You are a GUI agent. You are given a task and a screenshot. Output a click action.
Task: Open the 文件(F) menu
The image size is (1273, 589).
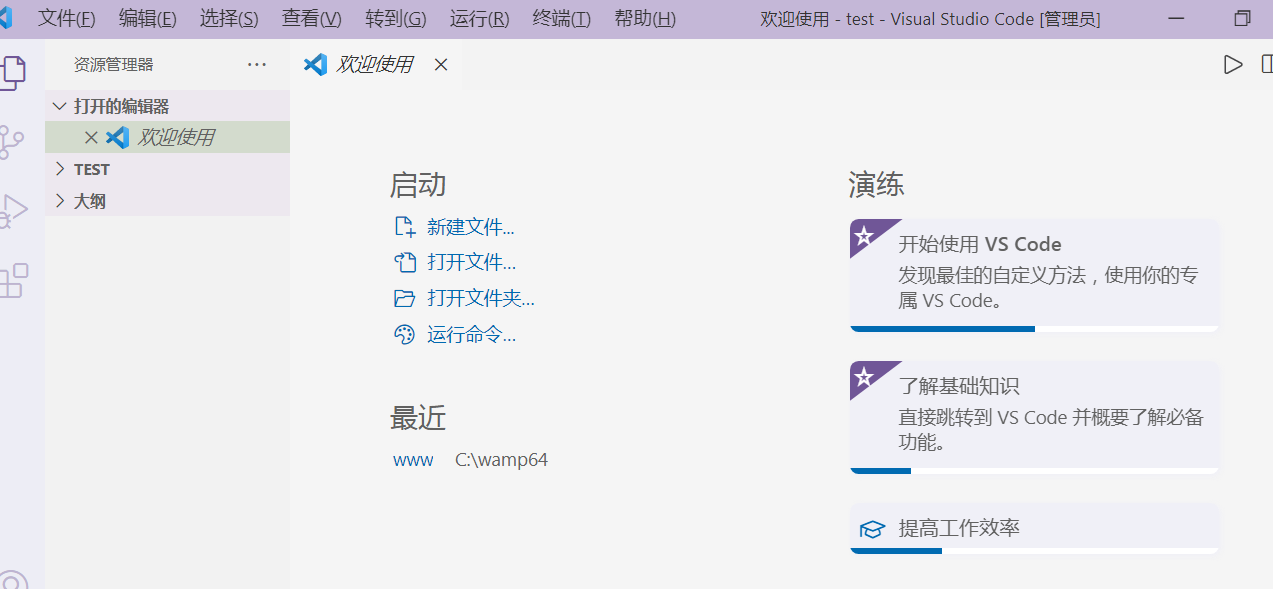(x=67, y=19)
